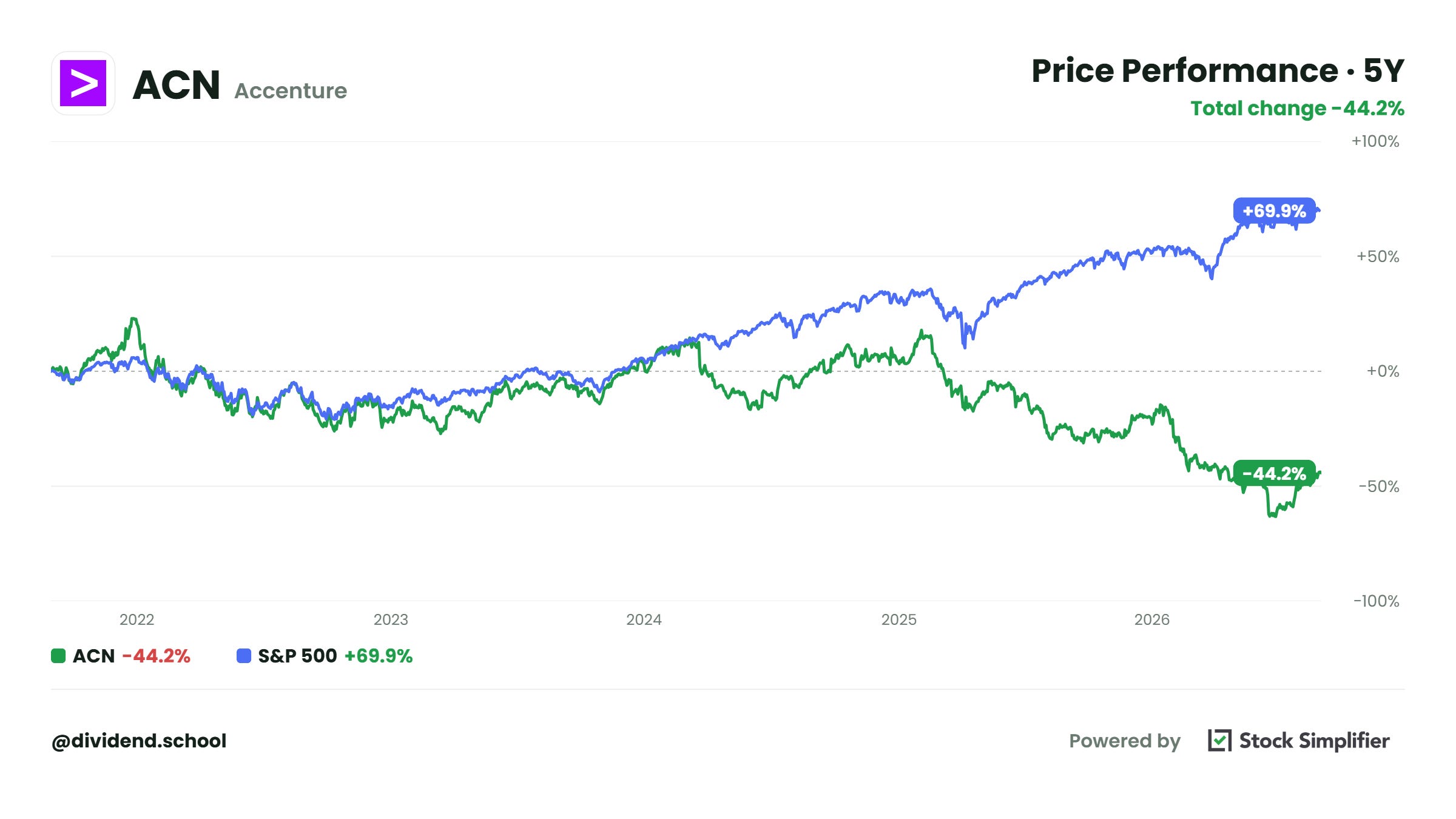Click the S&P 500 +69.9% legend value
The width and height of the screenshot is (1456, 819).
point(379,656)
